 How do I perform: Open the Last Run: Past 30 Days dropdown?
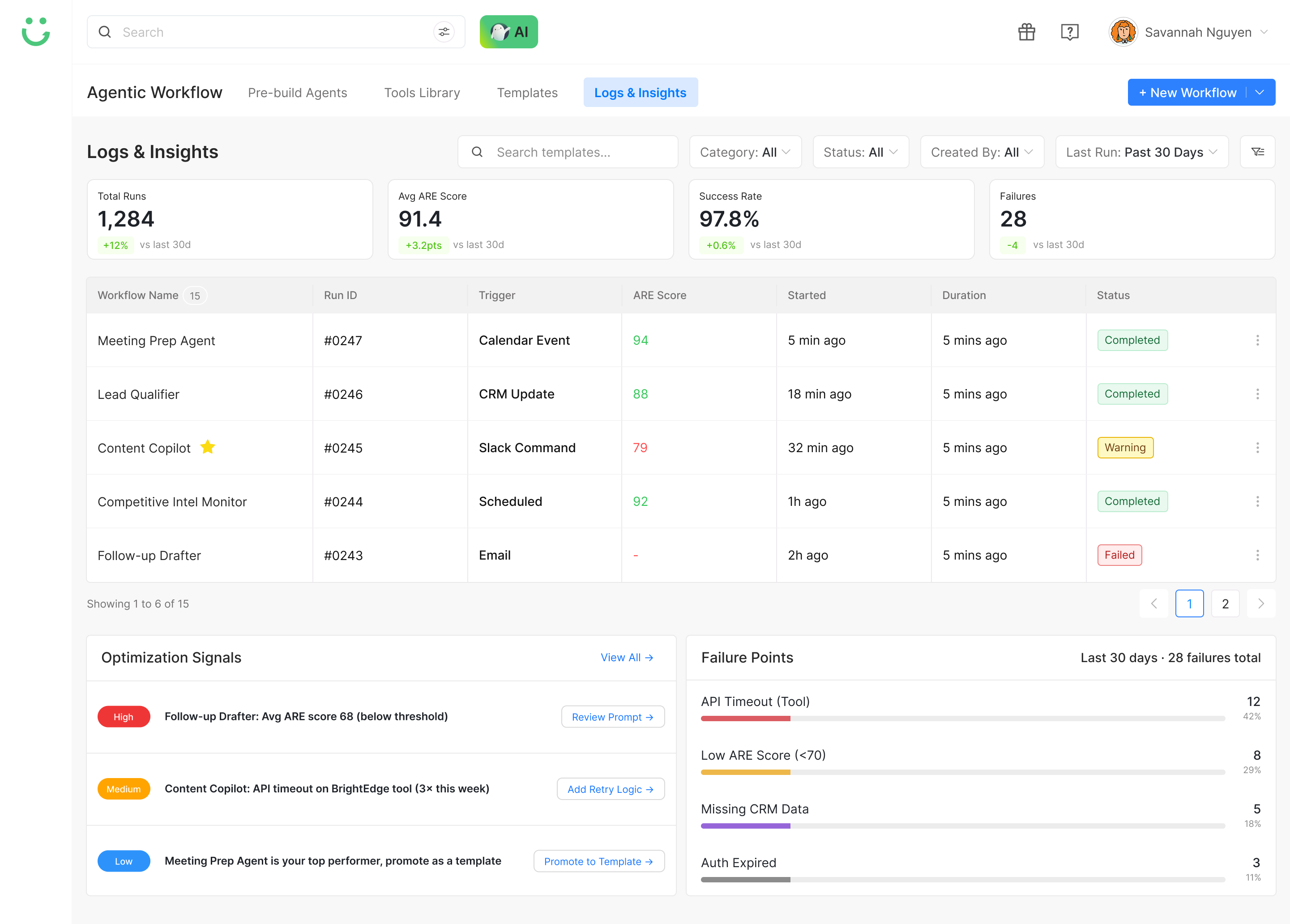tap(1141, 152)
